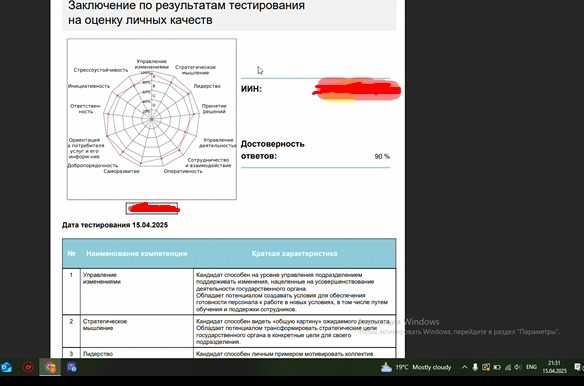Screen dimensions: 584x386
Task: Click 'Стрессоустойчивость' label on radar chart
Action: pyautogui.click(x=101, y=70)
